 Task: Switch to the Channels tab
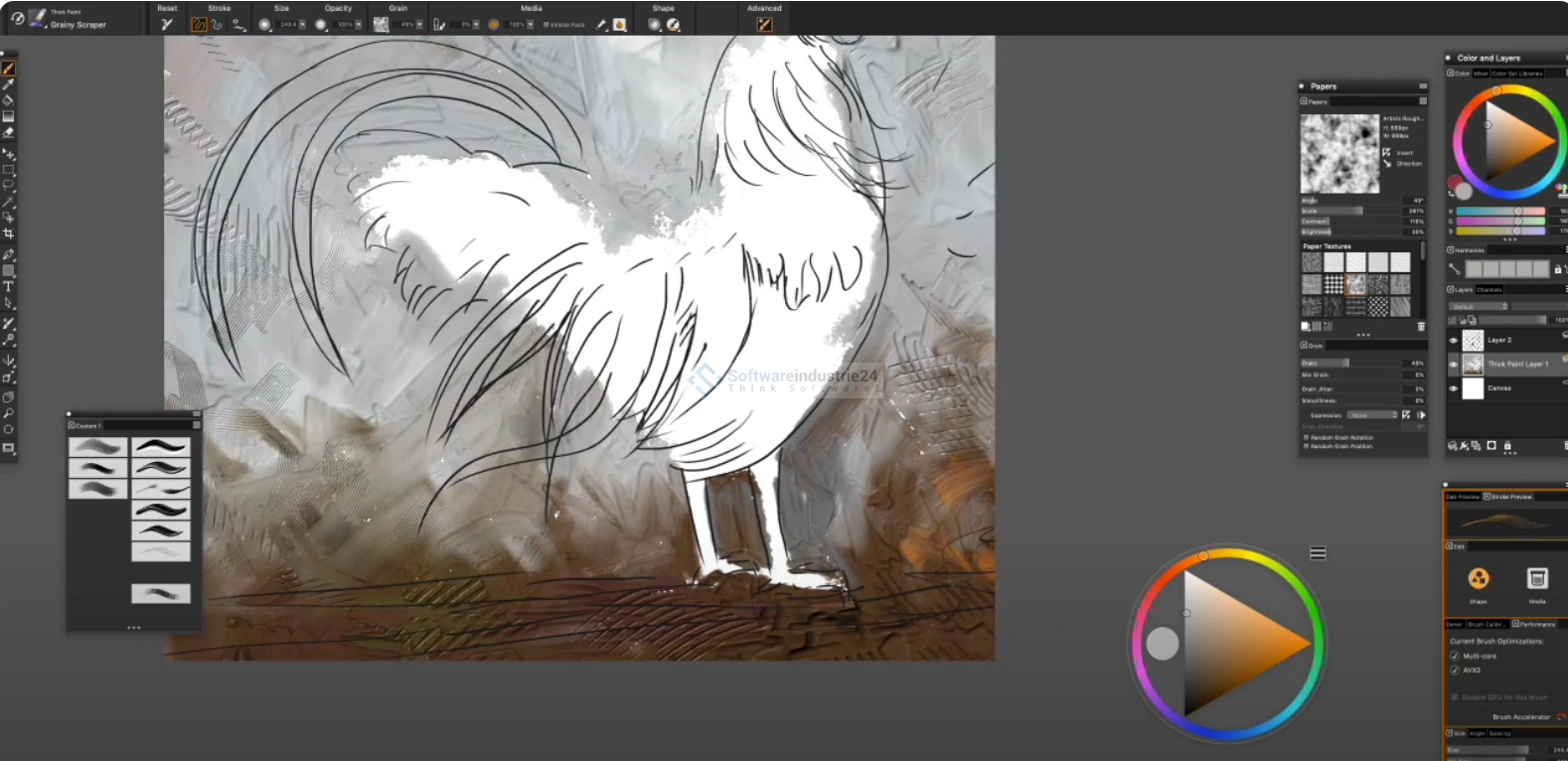click(x=1490, y=290)
